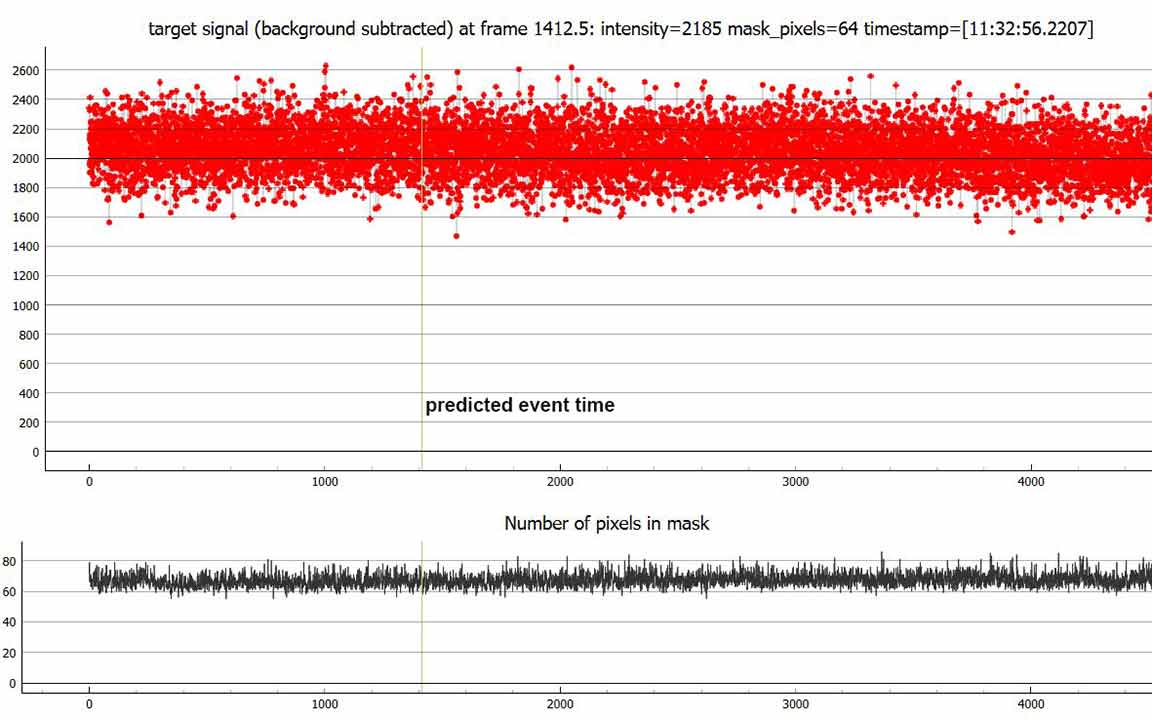1152x720 pixels.
Task: Click the 200 tick label on intensity axis
Action: click(x=29, y=423)
